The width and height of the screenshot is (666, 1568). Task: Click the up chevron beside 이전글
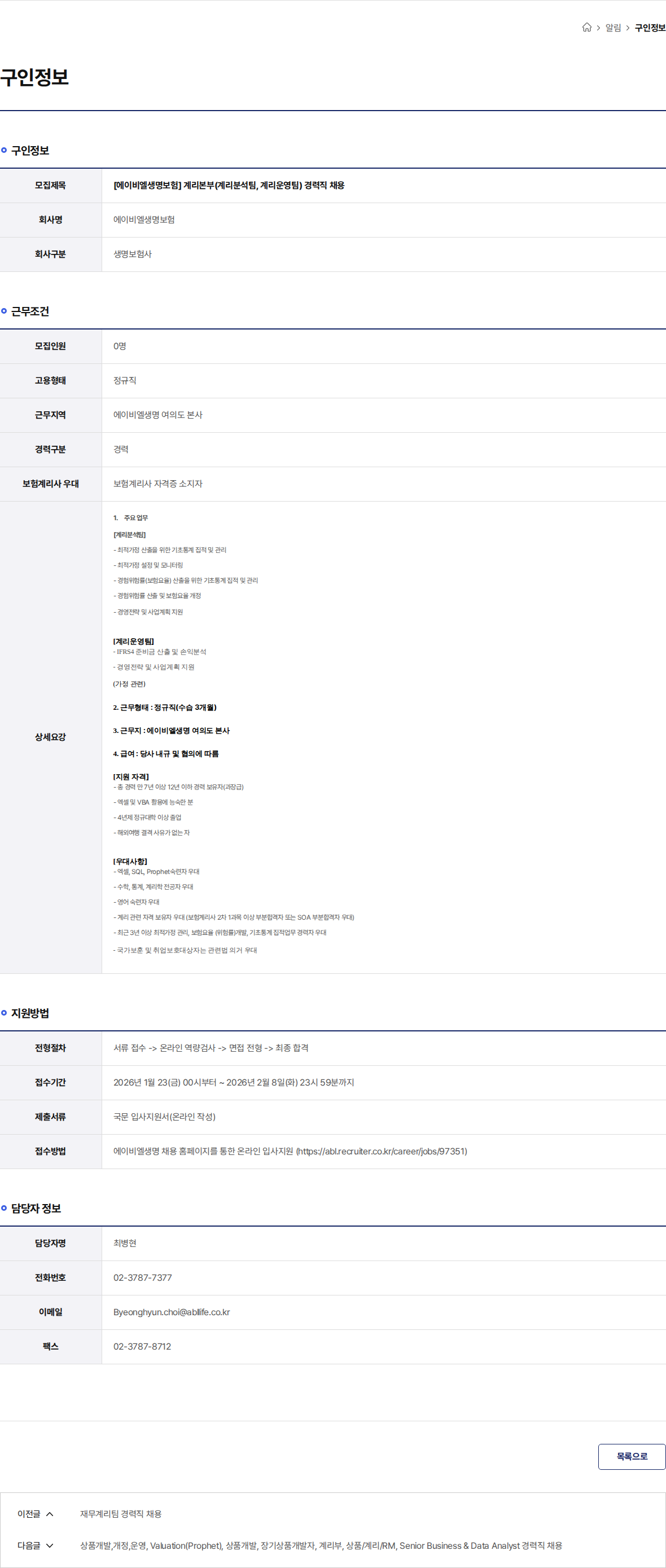click(50, 1514)
